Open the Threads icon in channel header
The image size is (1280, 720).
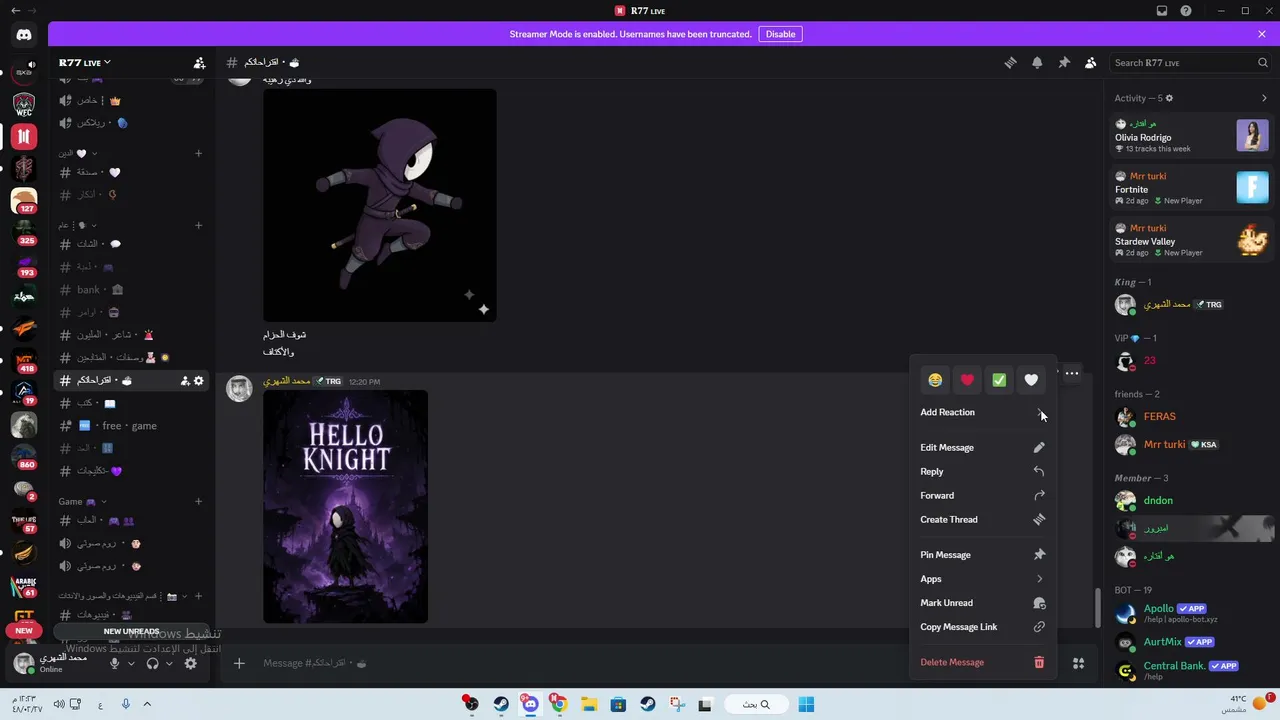pos(1010,63)
